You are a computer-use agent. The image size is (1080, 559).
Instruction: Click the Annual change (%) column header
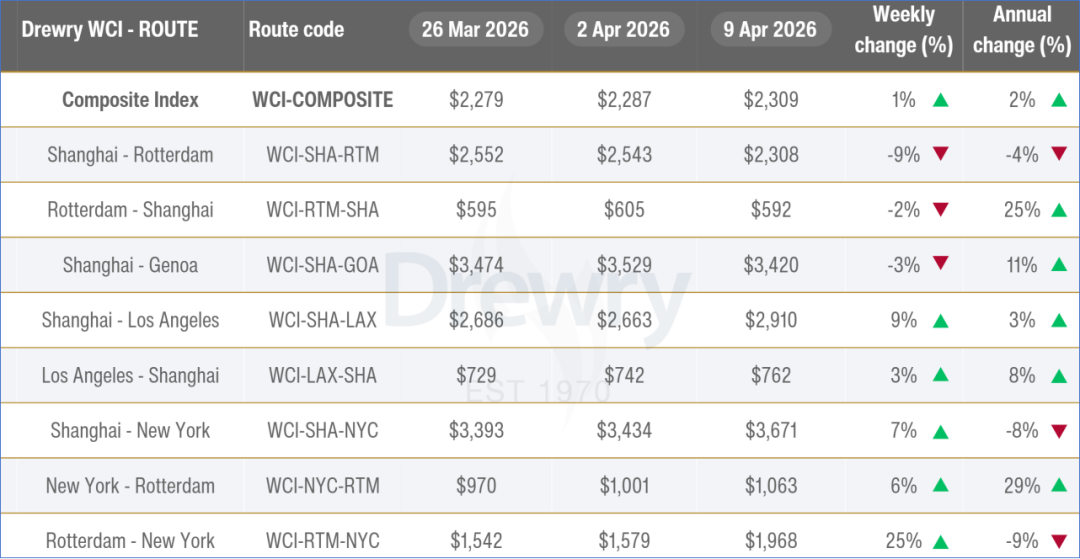point(1021,30)
